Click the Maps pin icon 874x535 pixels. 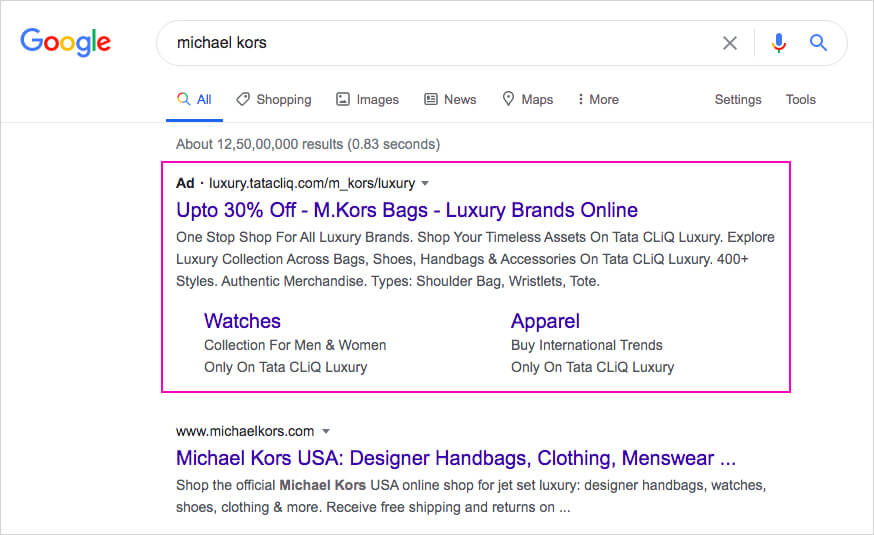[x=508, y=99]
